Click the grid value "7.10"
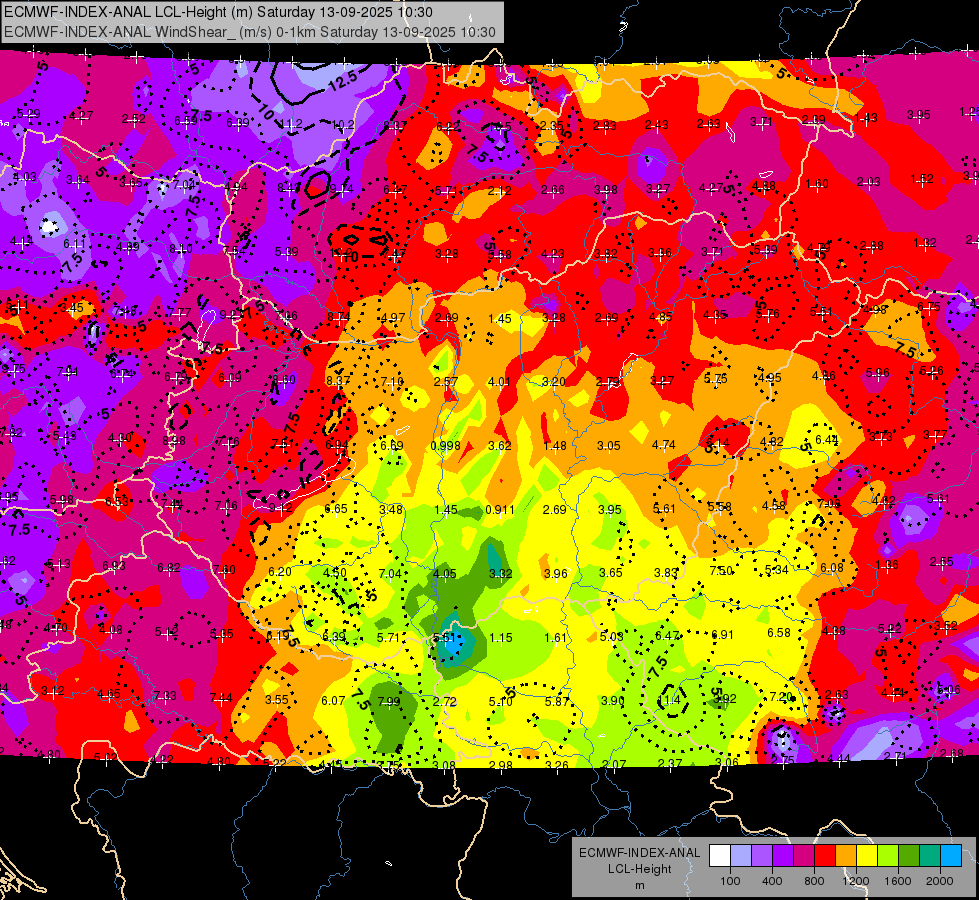This screenshot has height=900, width=979. (392, 381)
